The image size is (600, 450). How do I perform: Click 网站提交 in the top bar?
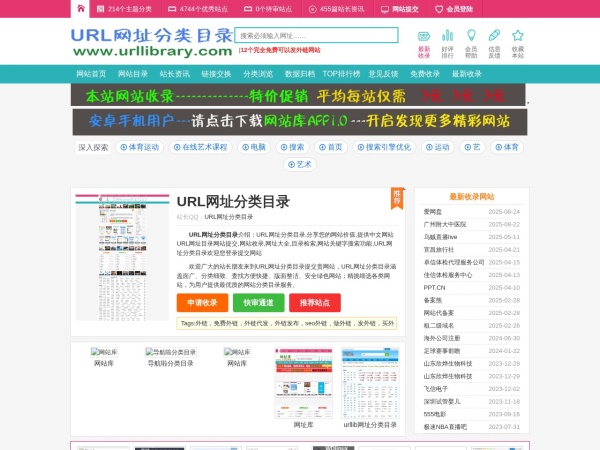point(400,9)
